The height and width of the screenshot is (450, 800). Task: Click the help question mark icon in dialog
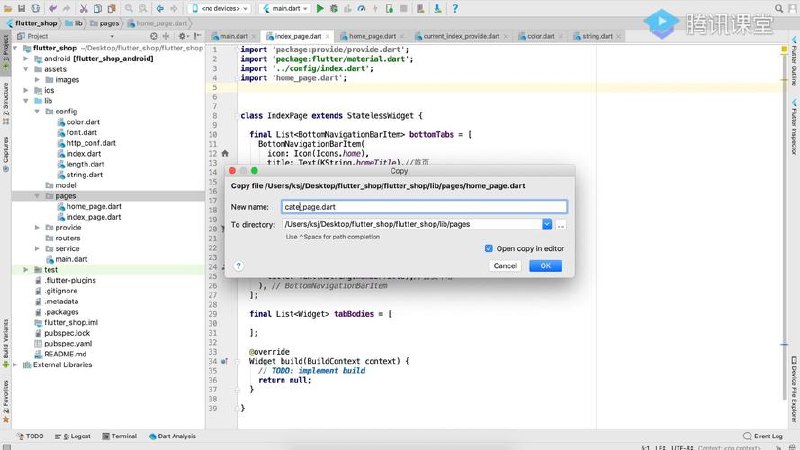[x=238, y=266]
